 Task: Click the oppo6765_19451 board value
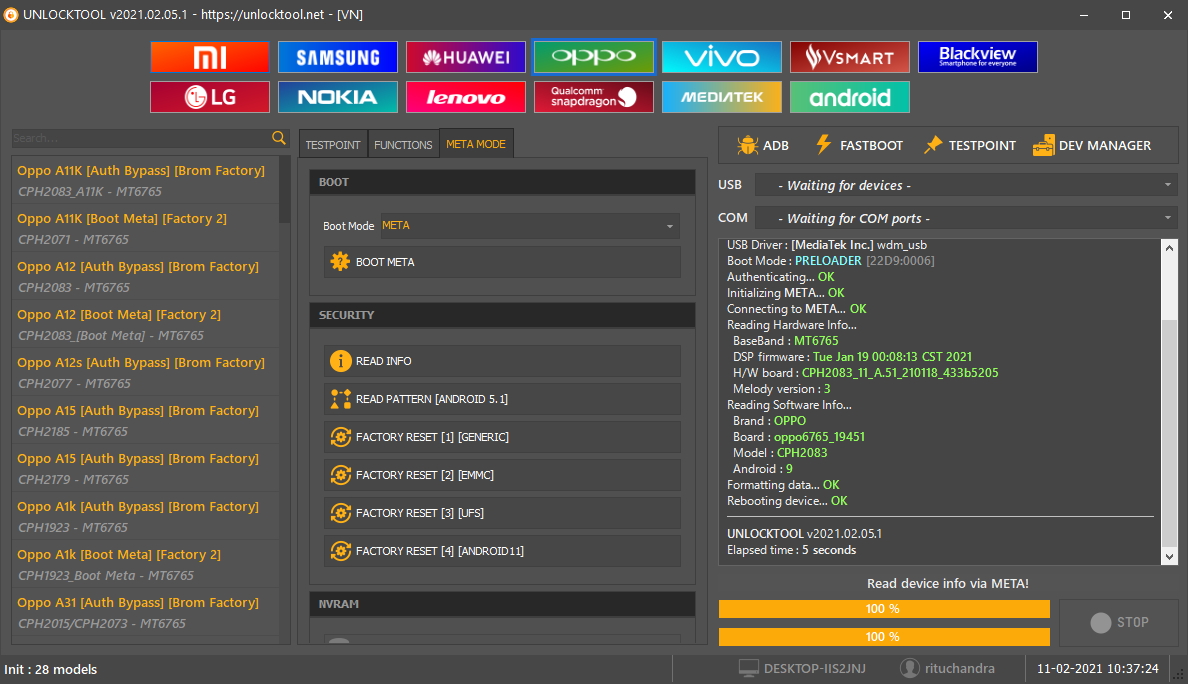point(819,436)
